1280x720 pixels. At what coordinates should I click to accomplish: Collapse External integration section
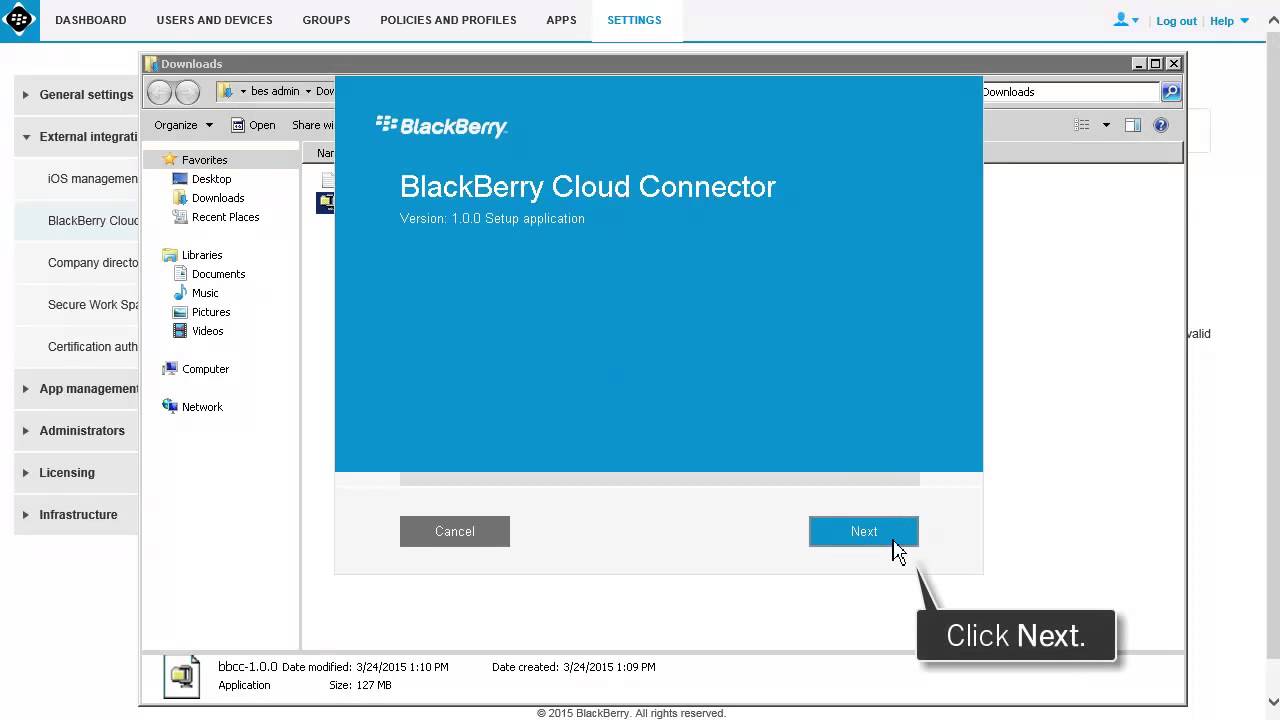click(77, 137)
